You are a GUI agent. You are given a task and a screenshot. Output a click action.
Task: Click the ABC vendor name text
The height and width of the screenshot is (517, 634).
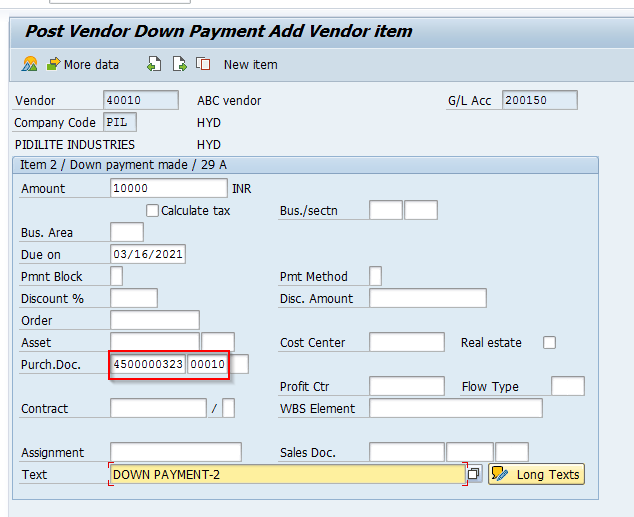(229, 100)
